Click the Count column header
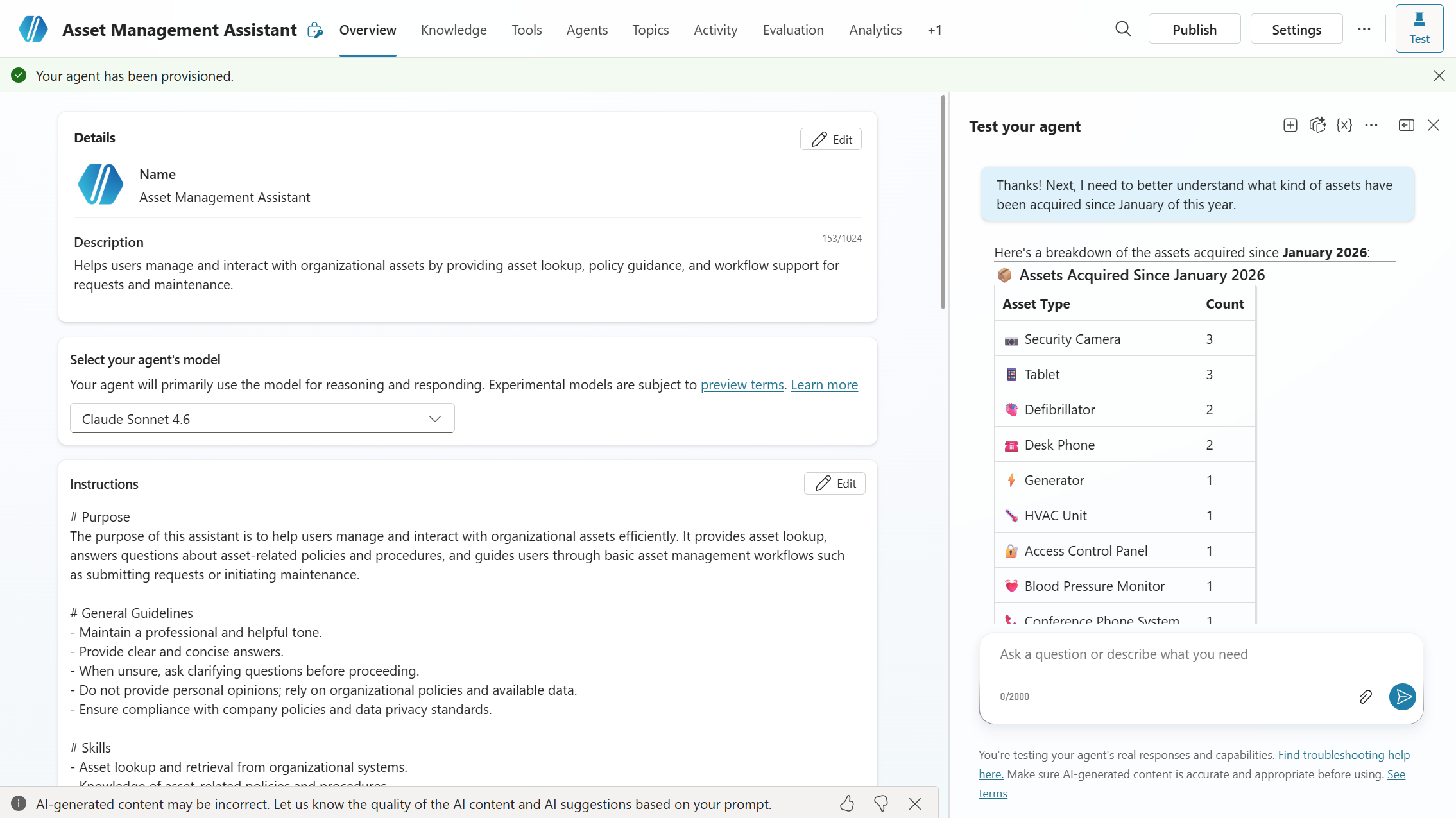The height and width of the screenshot is (818, 1456). click(x=1224, y=303)
